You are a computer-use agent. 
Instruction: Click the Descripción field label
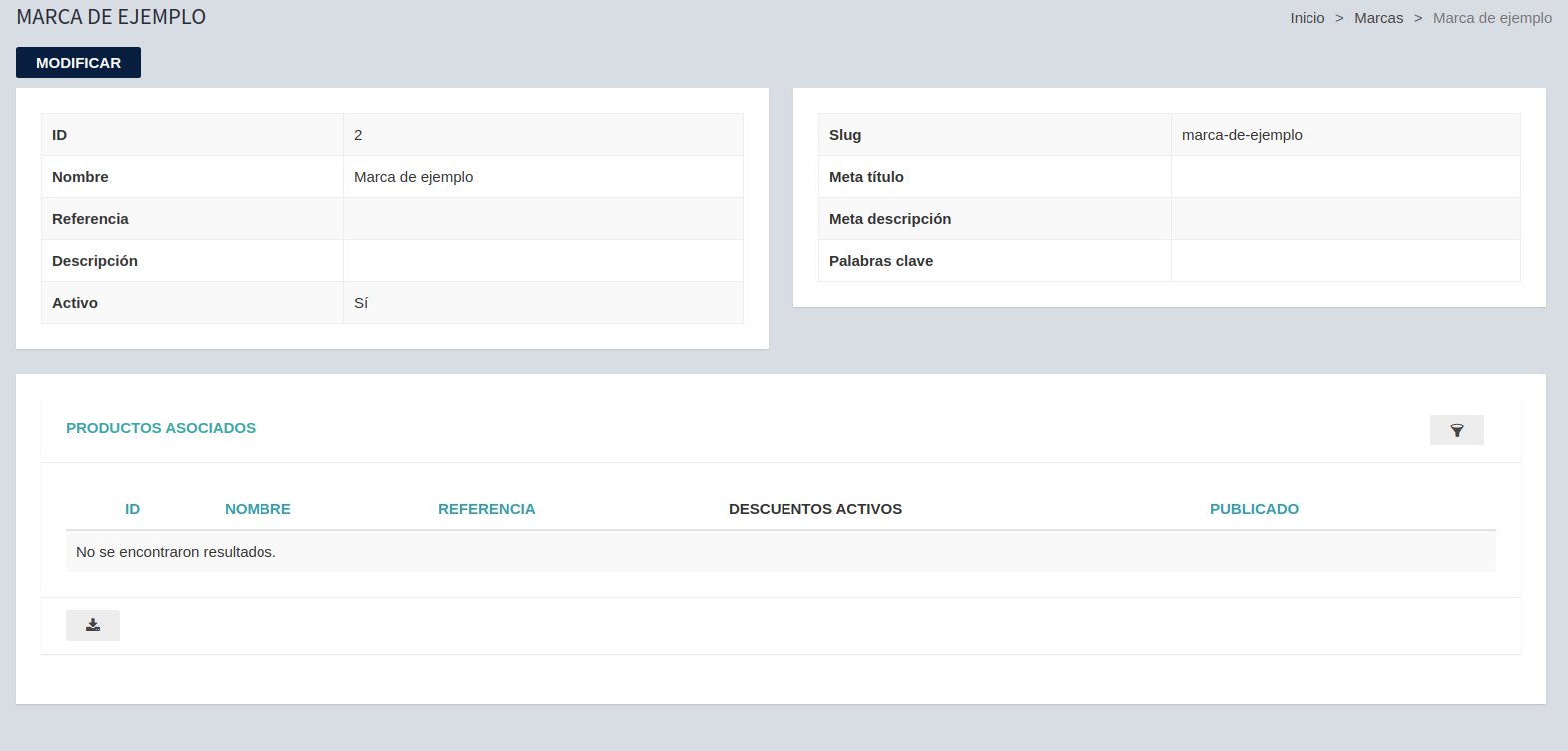point(95,261)
